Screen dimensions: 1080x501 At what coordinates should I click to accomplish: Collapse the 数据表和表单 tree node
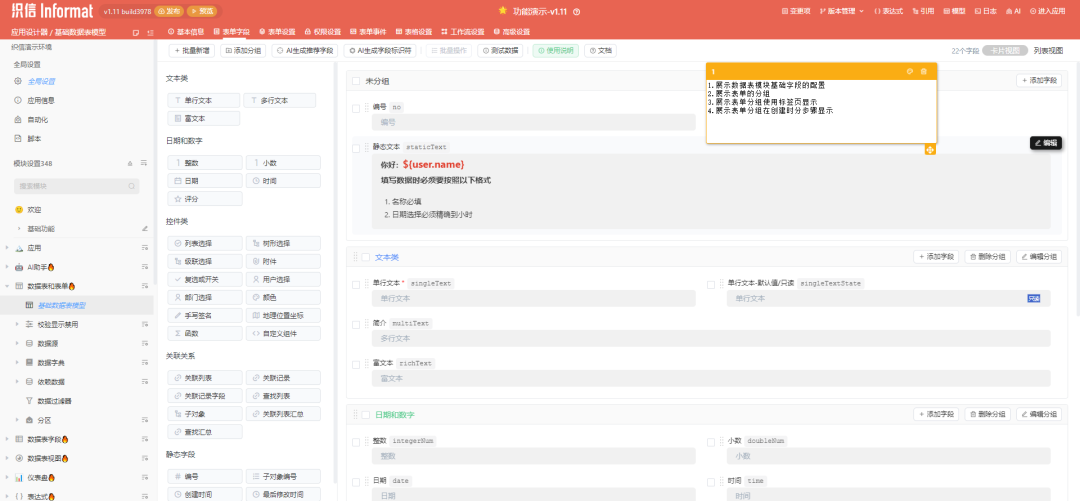coord(7,286)
